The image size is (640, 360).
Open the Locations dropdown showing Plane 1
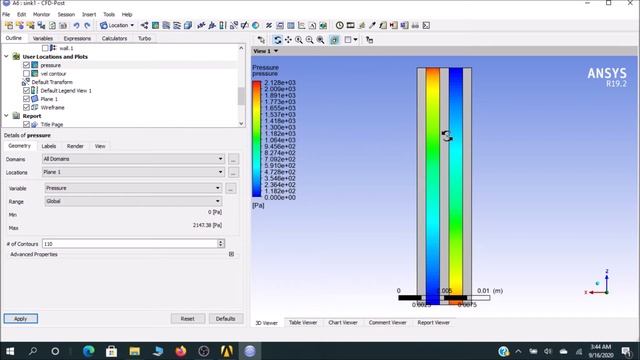[133, 172]
